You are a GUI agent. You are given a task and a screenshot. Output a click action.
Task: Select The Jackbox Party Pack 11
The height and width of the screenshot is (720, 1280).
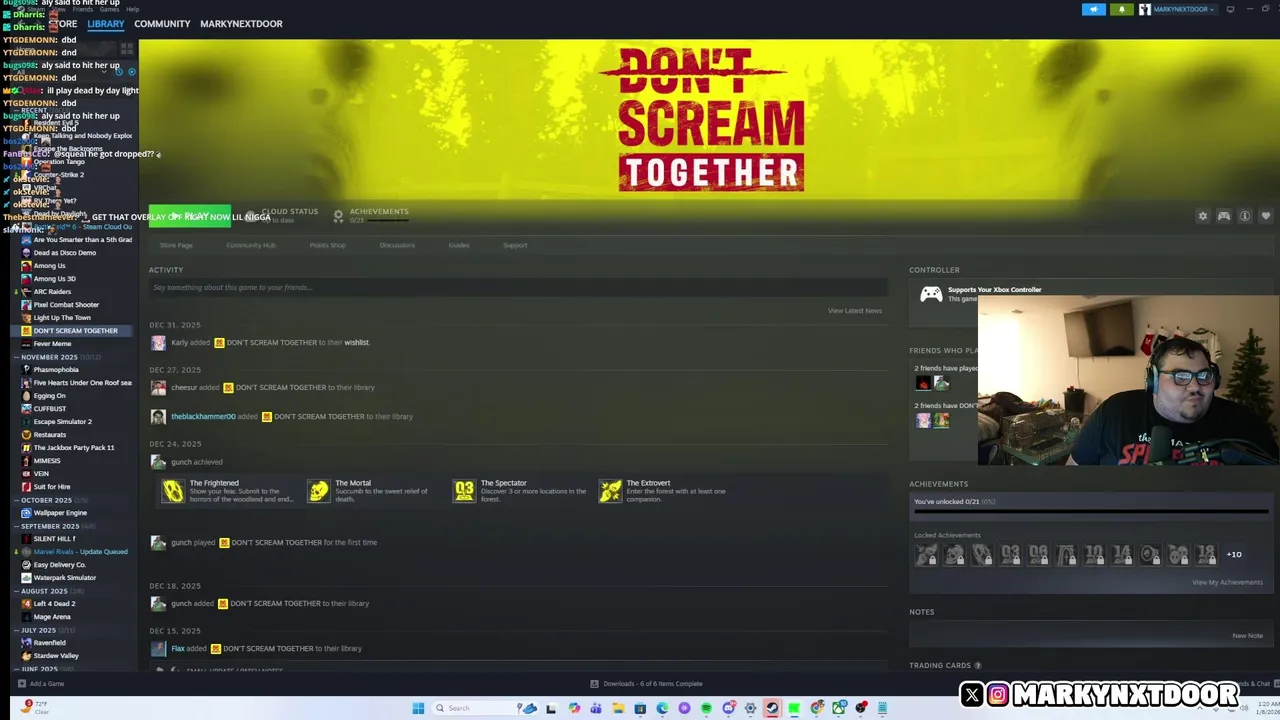[x=74, y=448]
